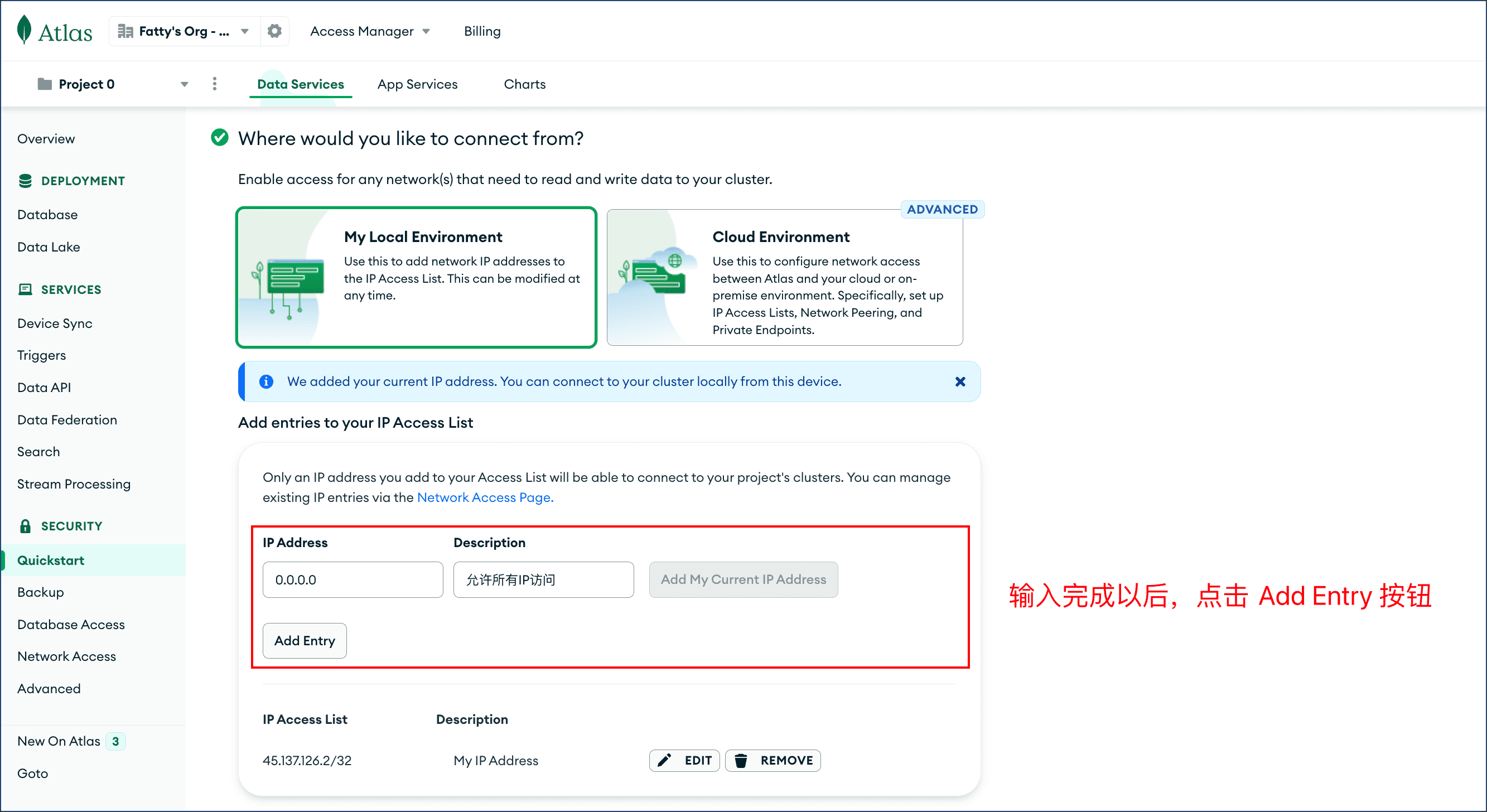Image resolution: width=1487 pixels, height=812 pixels.
Task: Select Cloud Environment card
Action: [784, 277]
